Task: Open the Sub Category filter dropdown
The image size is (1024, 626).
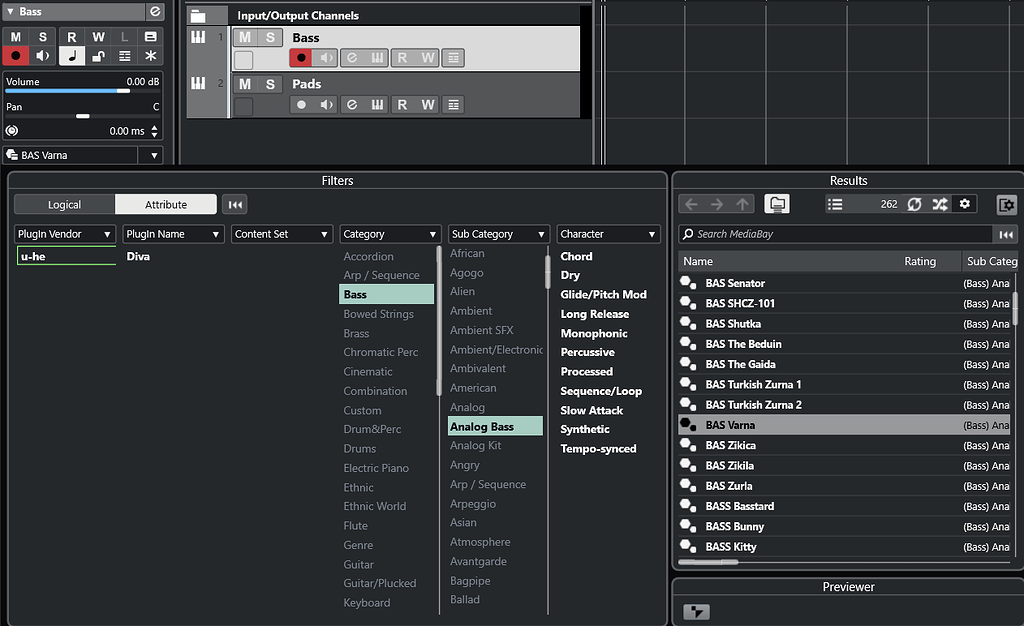Action: point(498,233)
